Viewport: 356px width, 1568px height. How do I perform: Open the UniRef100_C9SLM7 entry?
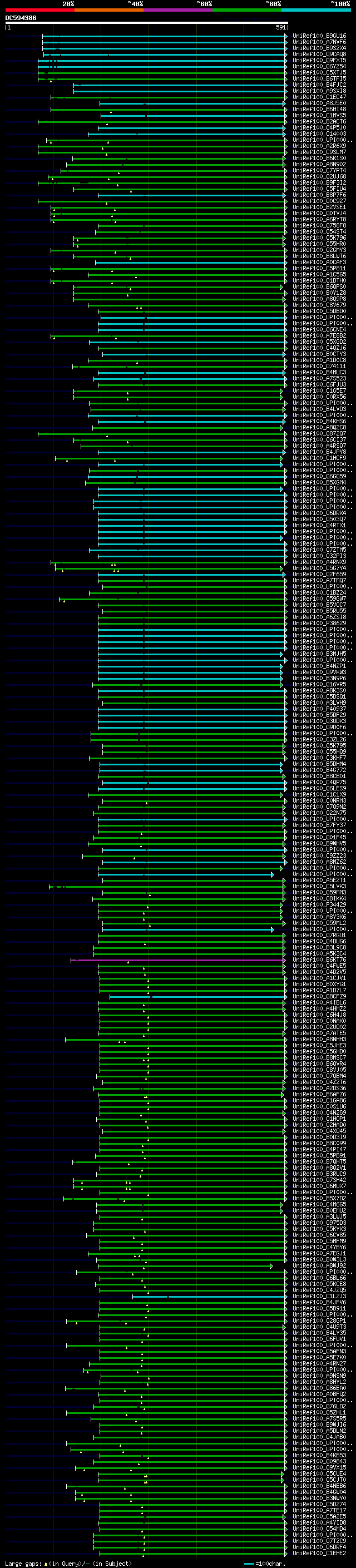click(319, 152)
